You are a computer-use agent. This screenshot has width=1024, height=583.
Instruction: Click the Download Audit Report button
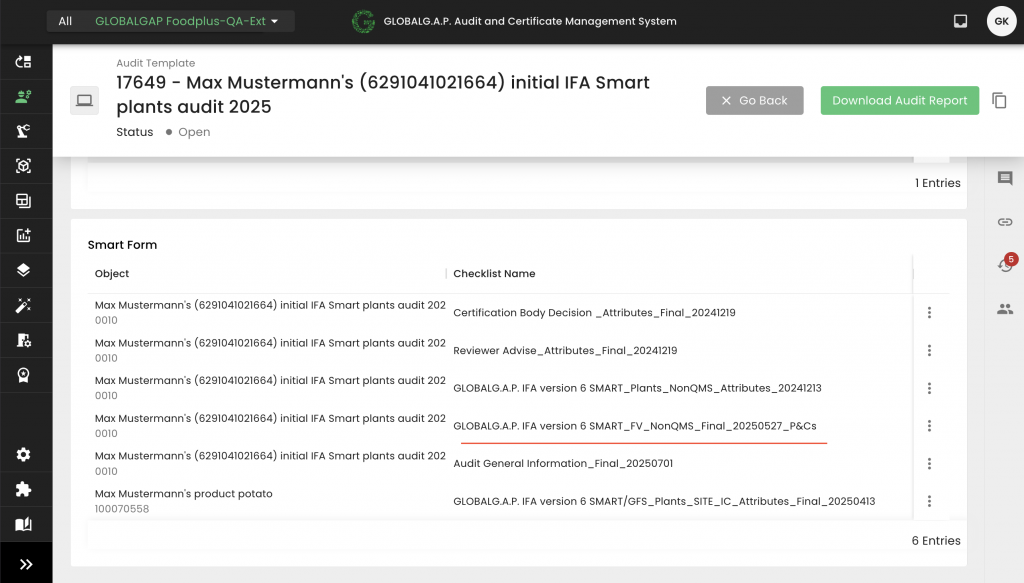[x=899, y=100]
